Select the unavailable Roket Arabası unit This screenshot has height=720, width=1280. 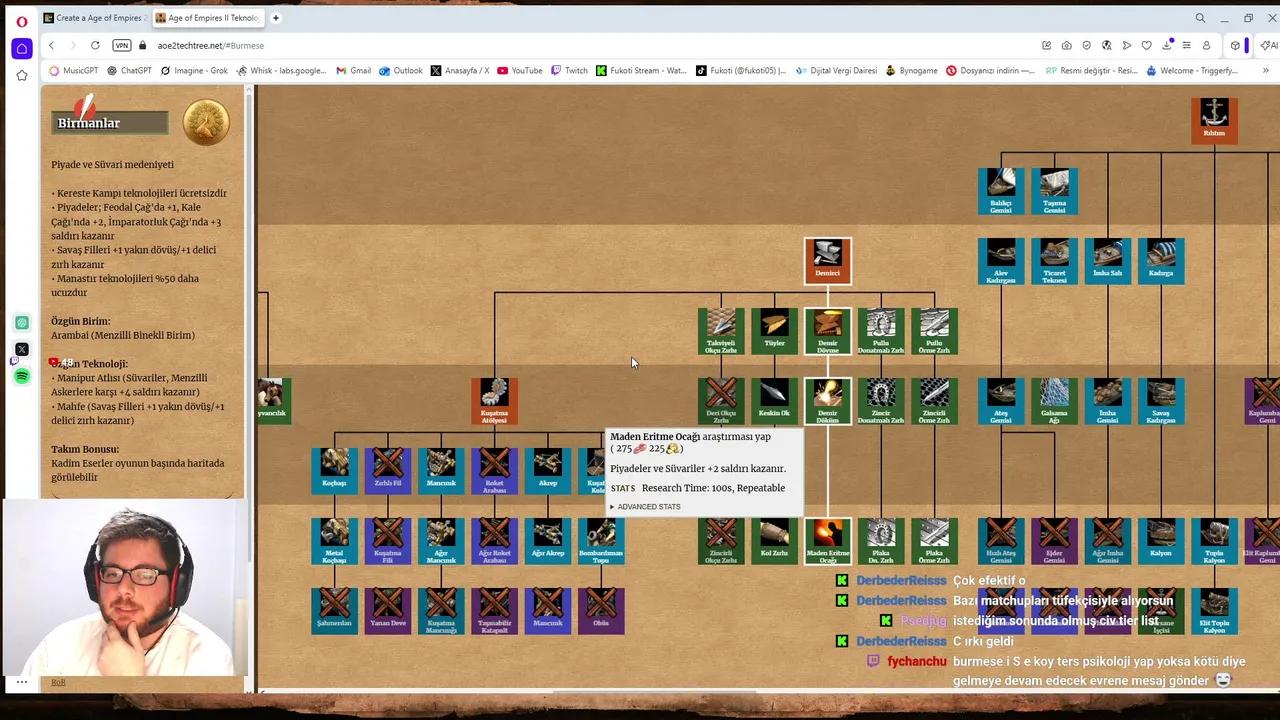(494, 471)
